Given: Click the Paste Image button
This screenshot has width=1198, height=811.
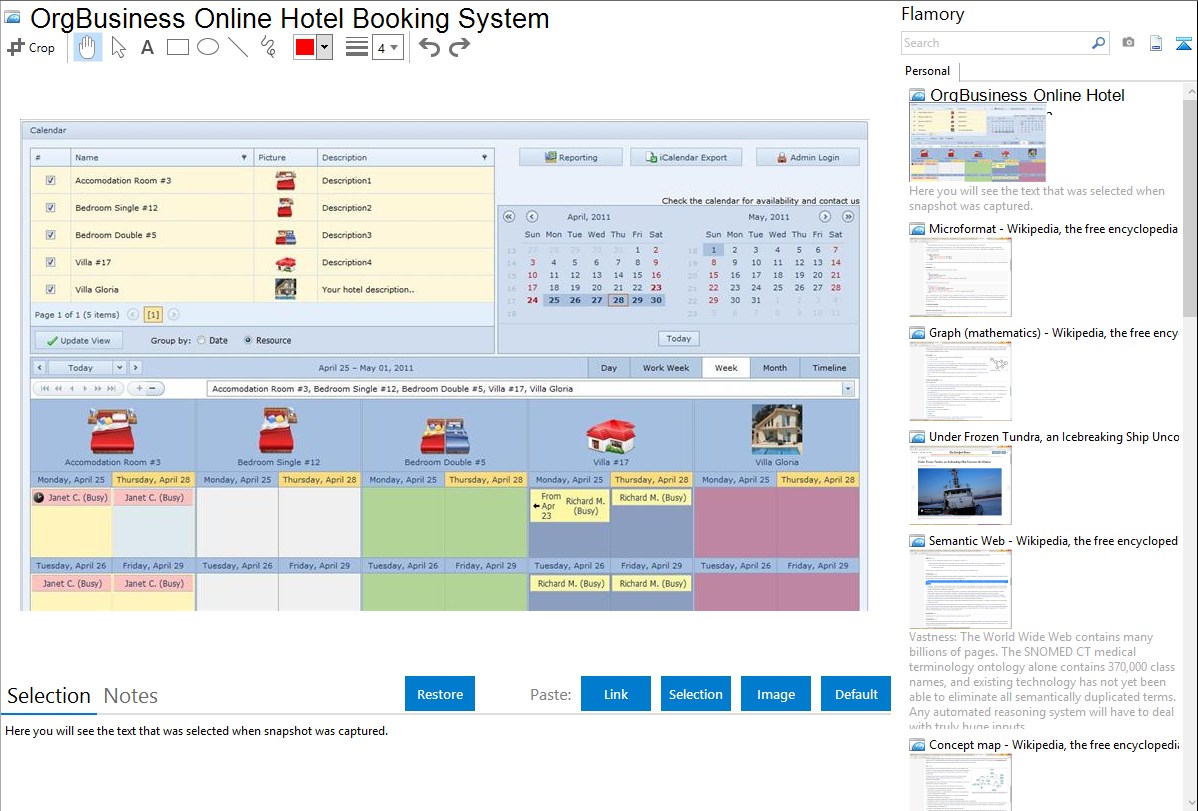Looking at the screenshot, I should tap(775, 694).
